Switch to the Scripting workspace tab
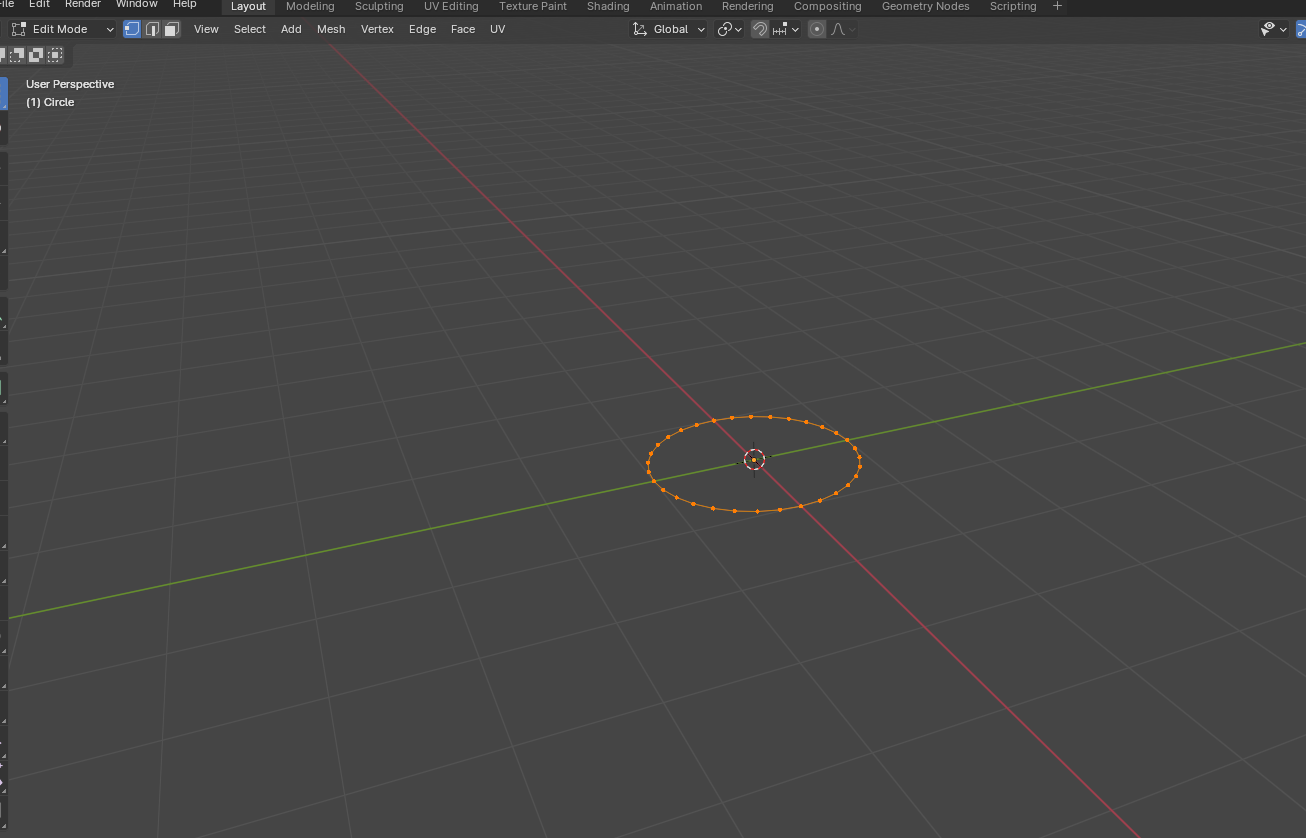Screen dimensions: 1306x838 click(1013, 6)
